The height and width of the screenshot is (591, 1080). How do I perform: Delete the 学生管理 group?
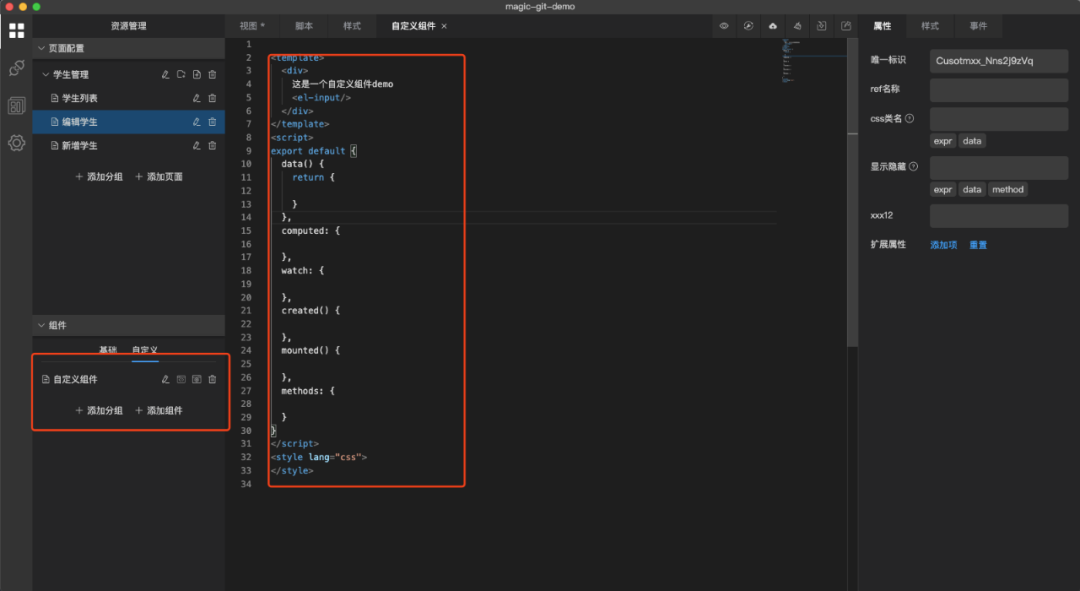(212, 74)
